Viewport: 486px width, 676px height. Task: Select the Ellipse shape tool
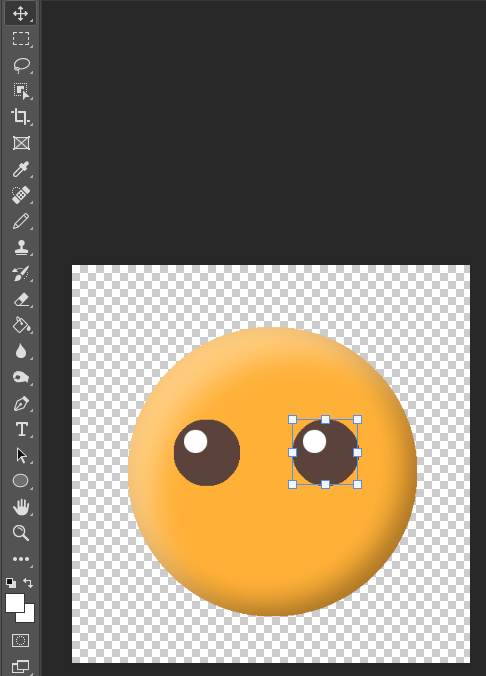[x=20, y=481]
